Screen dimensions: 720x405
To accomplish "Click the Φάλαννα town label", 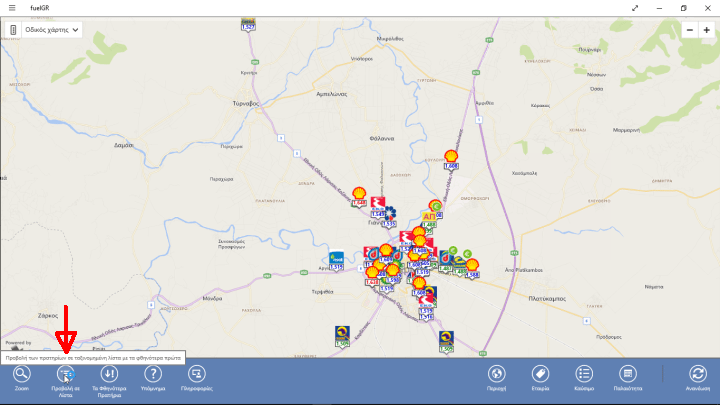I will tap(382, 138).
